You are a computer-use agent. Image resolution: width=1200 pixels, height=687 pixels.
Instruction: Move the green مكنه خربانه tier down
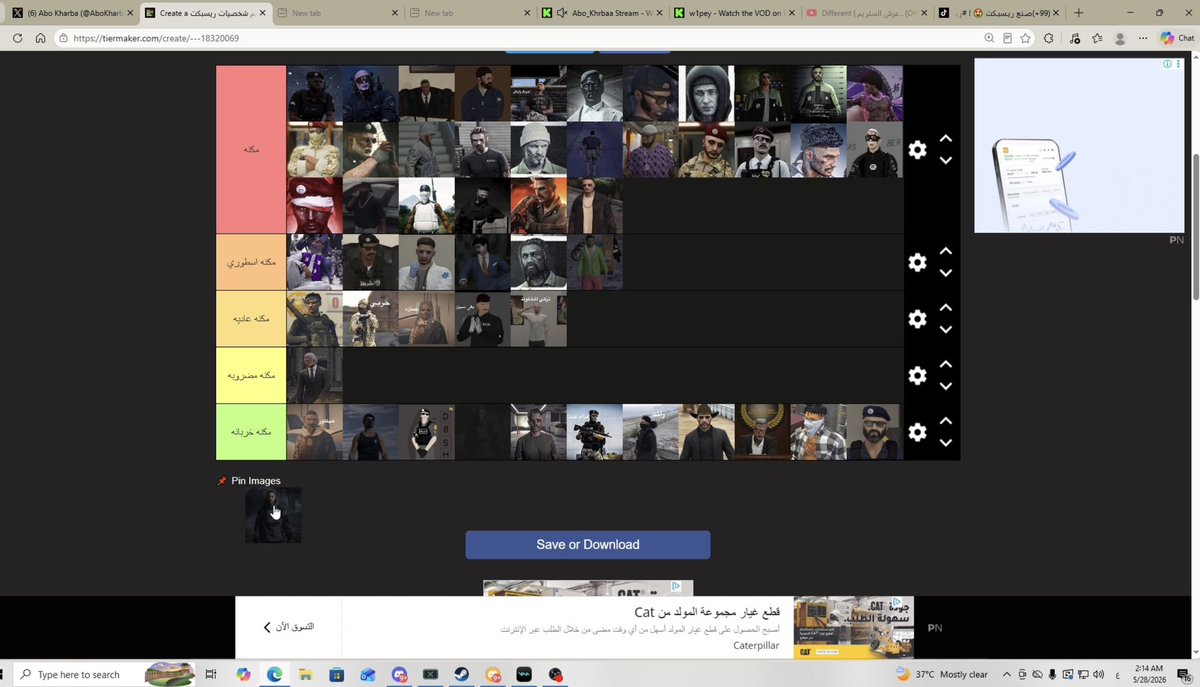[x=946, y=443]
